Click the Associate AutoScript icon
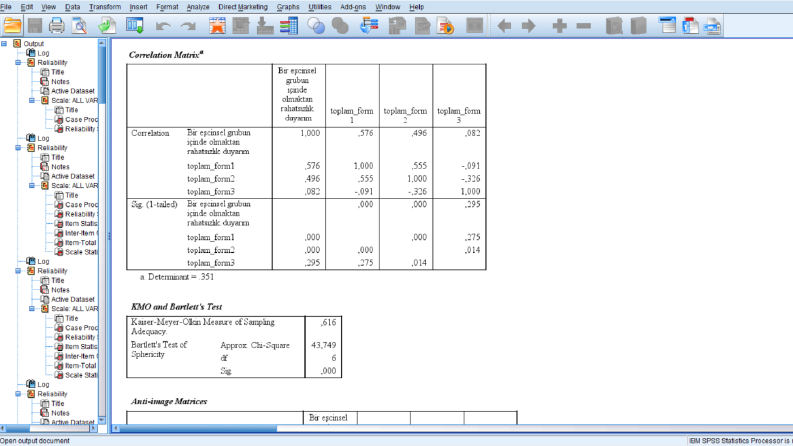This screenshot has height=446, width=793. coord(398,26)
